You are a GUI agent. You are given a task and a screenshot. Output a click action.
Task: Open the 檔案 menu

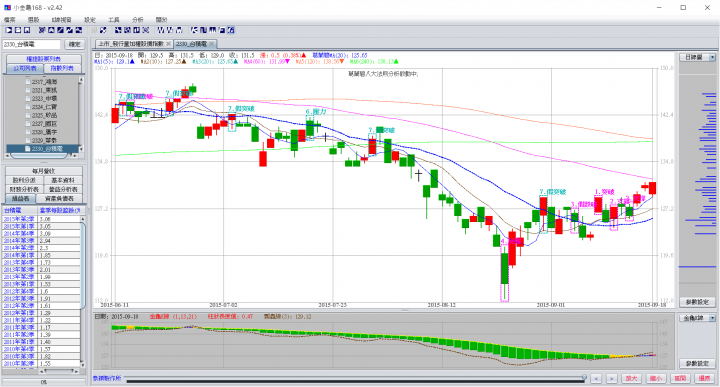(x=10, y=20)
